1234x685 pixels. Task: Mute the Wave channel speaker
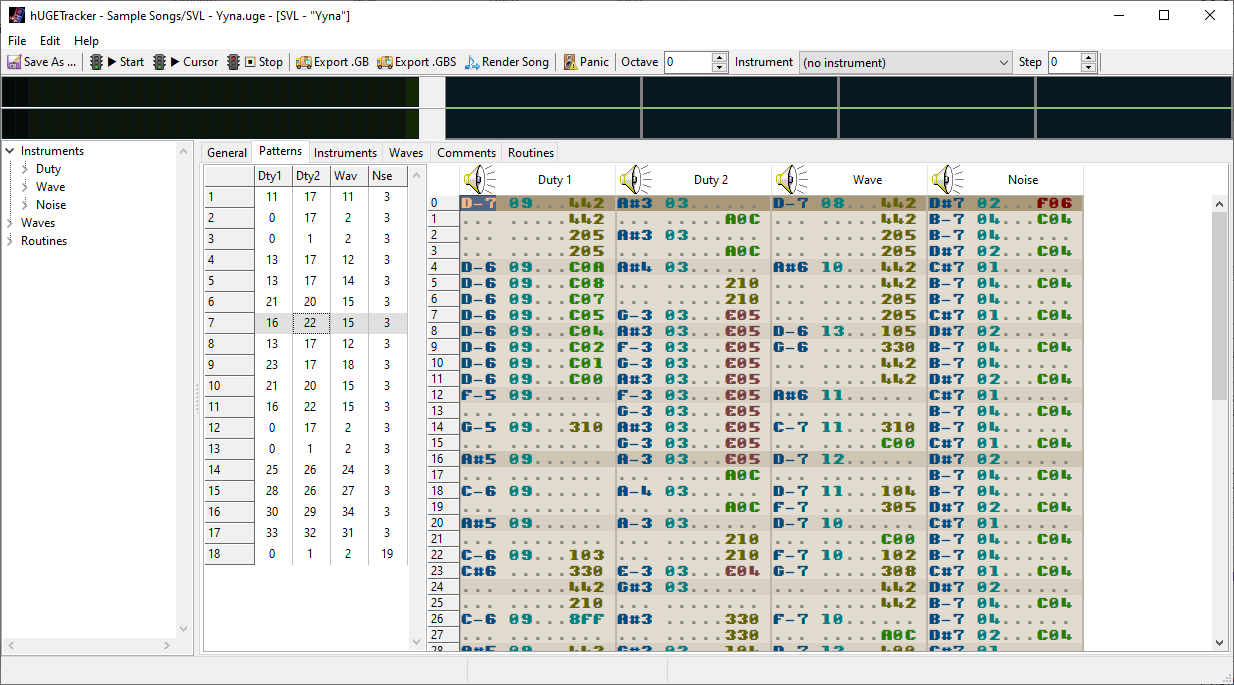point(791,180)
